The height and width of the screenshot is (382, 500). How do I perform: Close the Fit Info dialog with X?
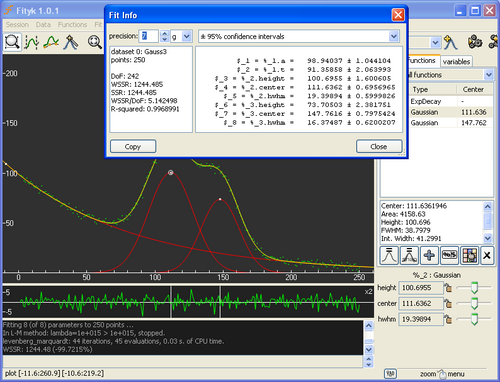pyautogui.click(x=398, y=15)
